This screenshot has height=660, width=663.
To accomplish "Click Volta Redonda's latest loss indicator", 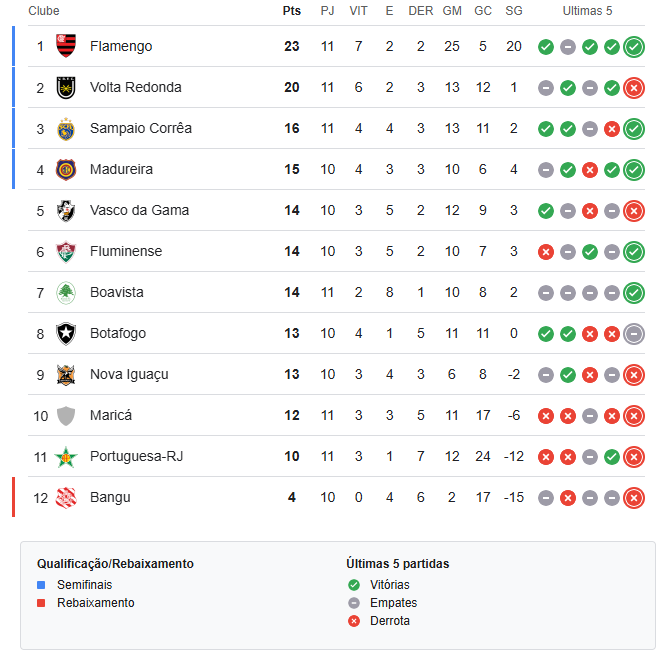I will coord(634,88).
